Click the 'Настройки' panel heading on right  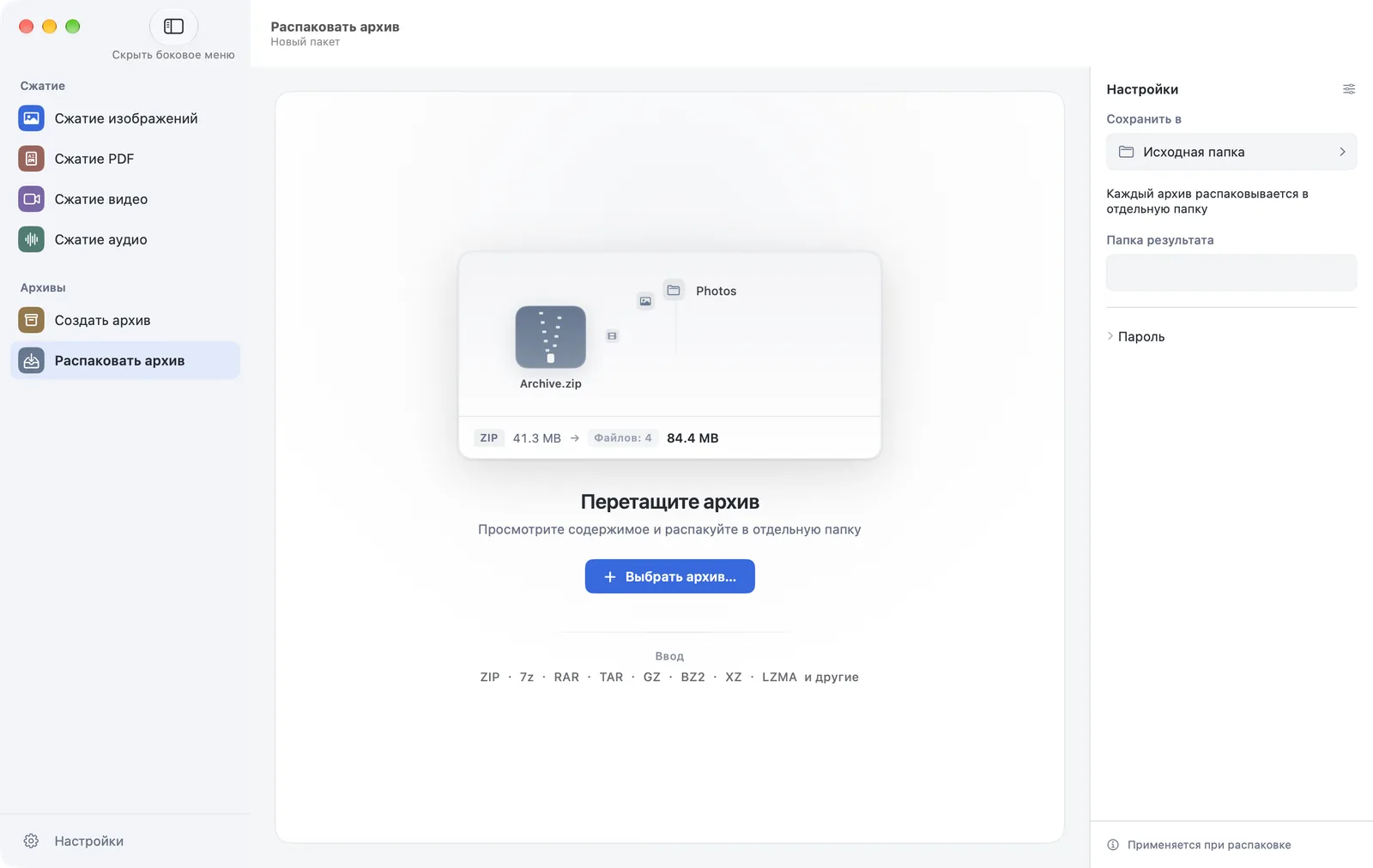click(1142, 89)
